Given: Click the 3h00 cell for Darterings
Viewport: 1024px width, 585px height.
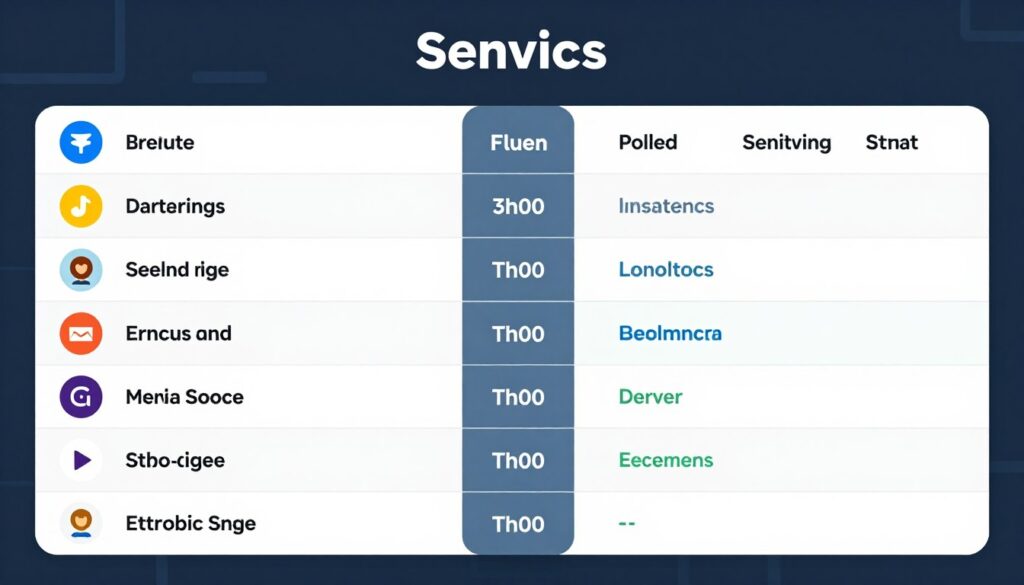Looking at the screenshot, I should (518, 206).
